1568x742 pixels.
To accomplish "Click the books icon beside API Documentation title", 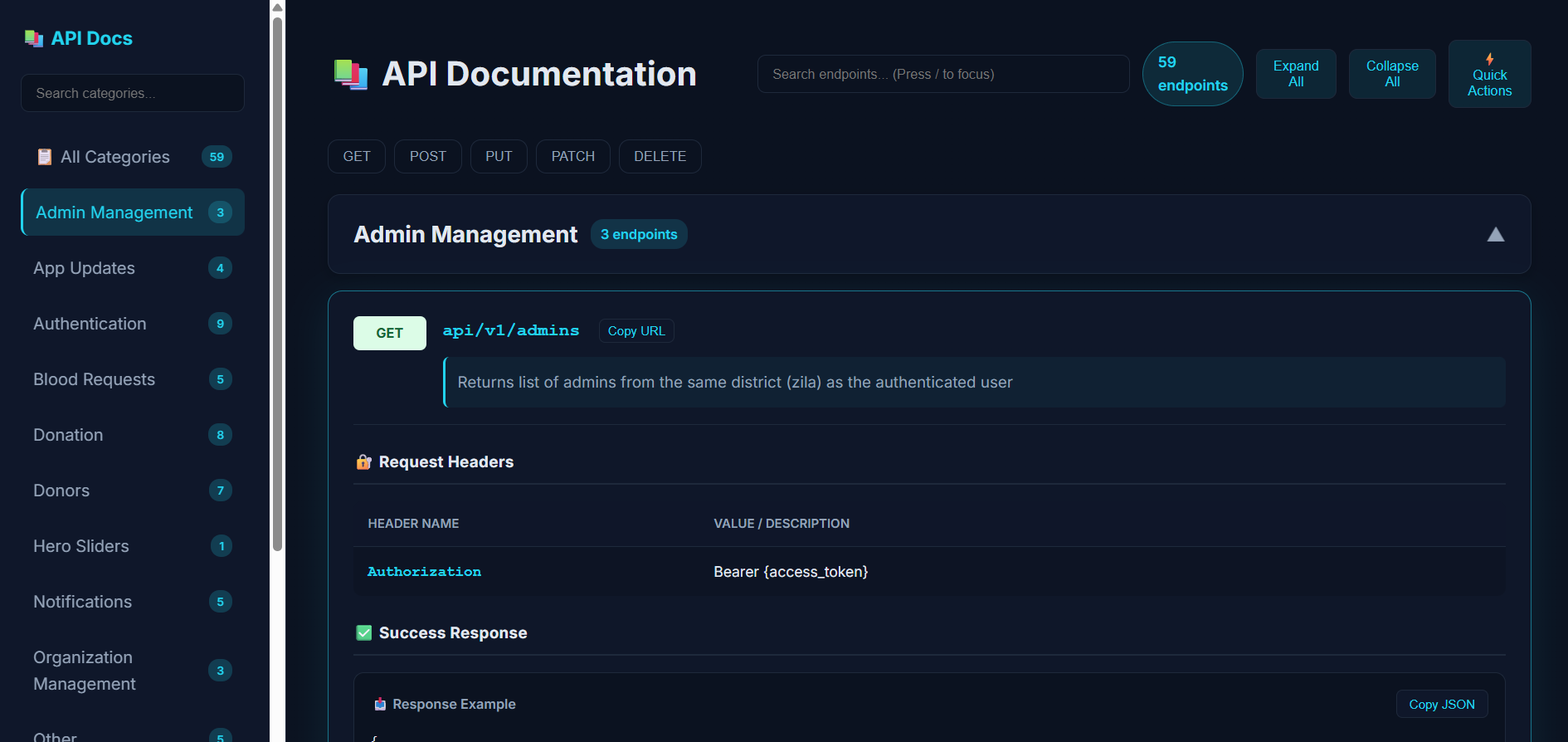I will point(351,74).
